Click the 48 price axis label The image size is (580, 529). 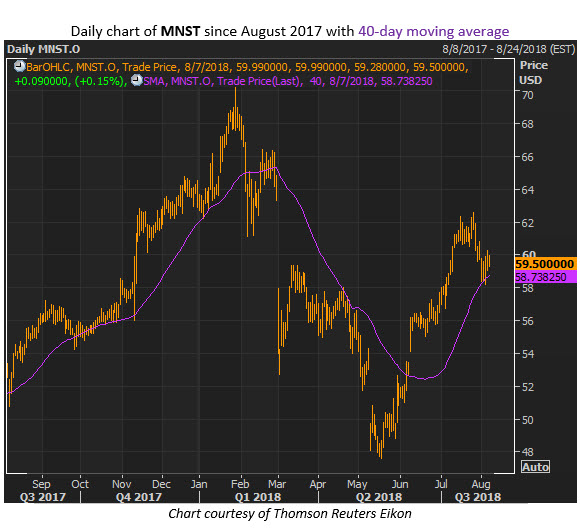pyautogui.click(x=527, y=451)
